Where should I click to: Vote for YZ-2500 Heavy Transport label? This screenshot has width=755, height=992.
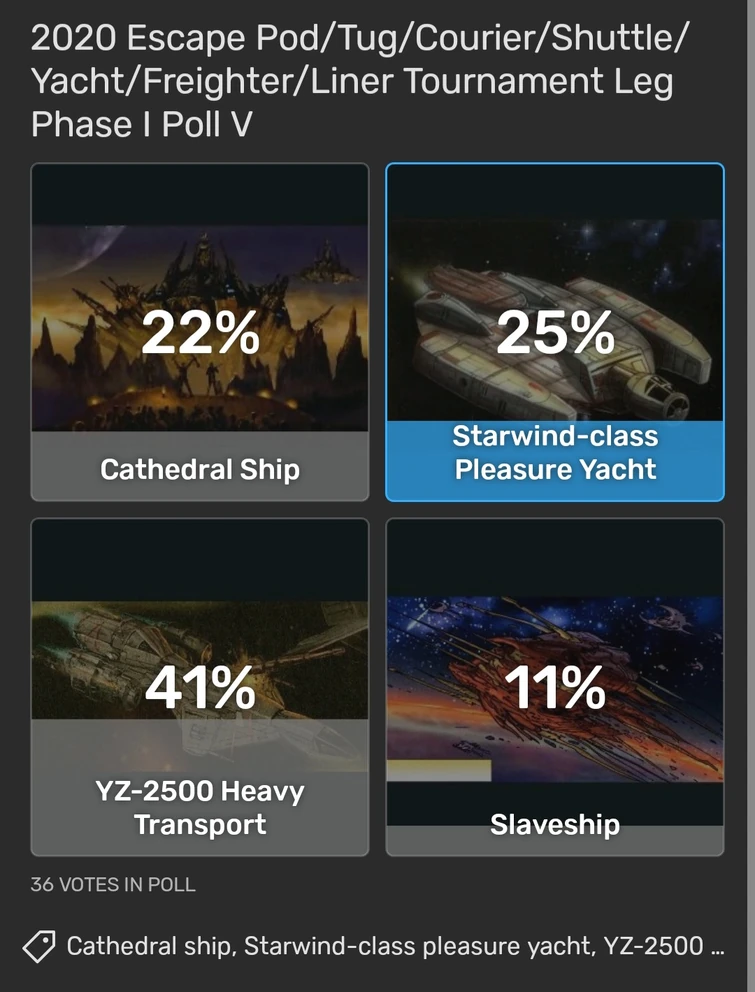200,808
